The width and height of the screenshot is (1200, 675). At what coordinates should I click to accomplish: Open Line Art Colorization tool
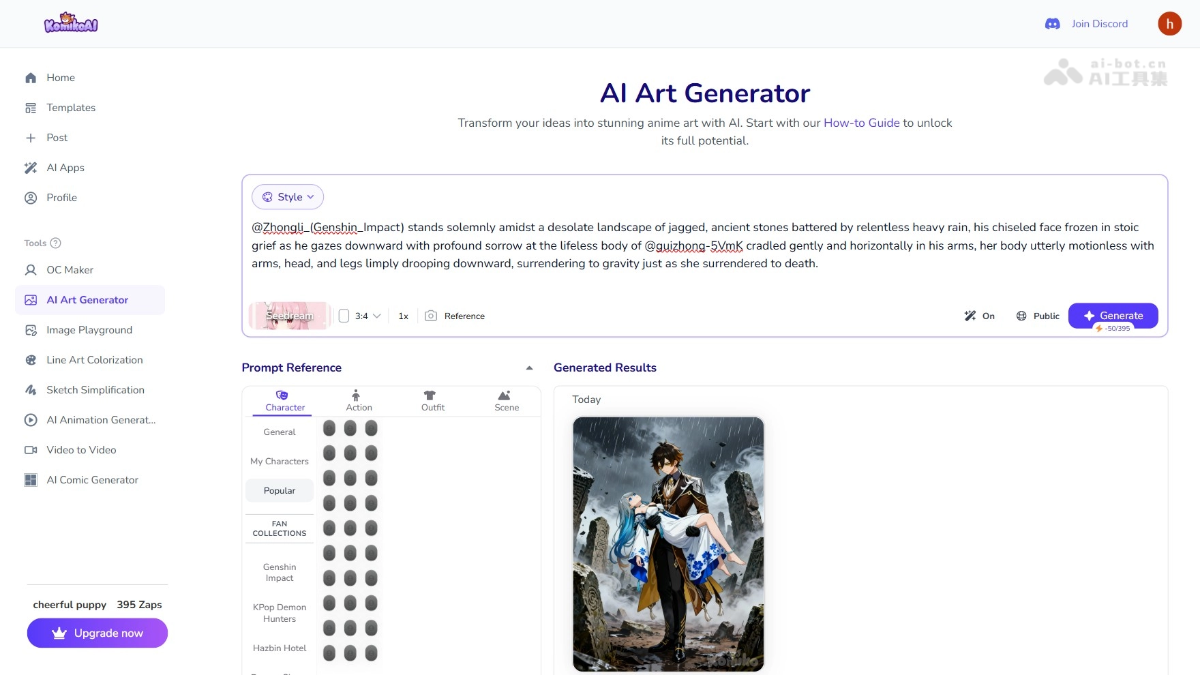point(94,360)
